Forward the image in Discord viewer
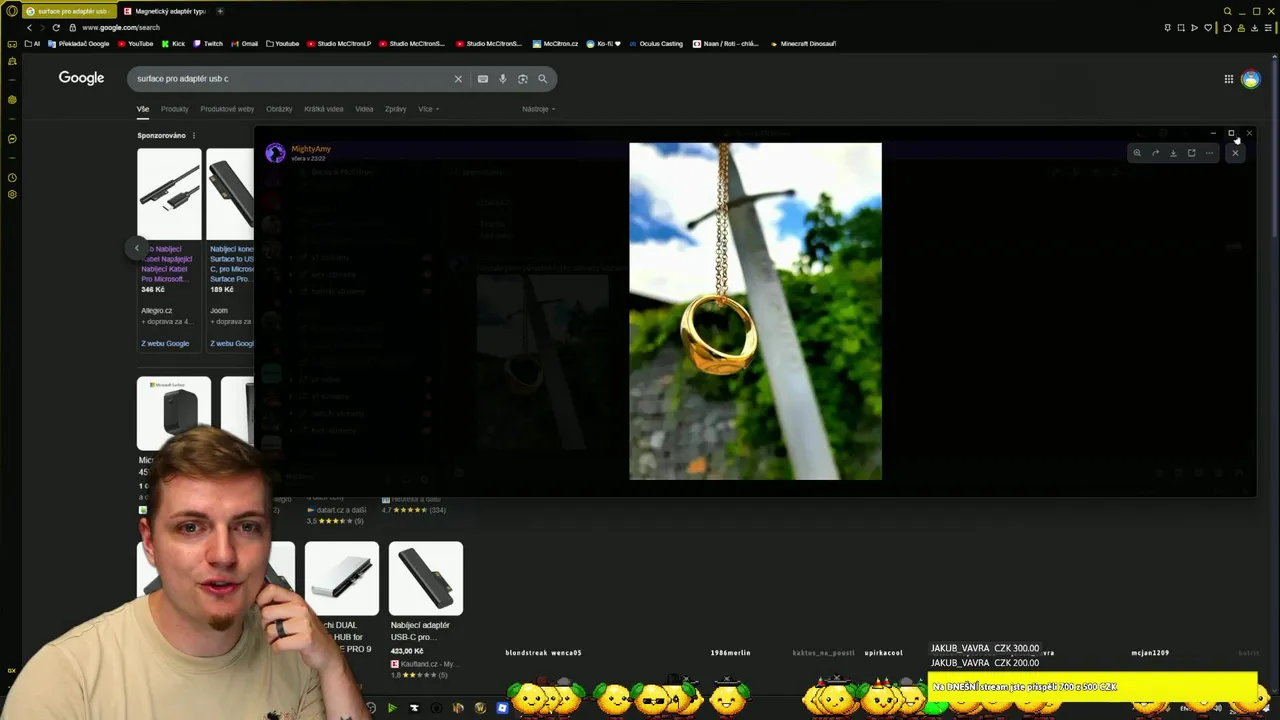Viewport: 1280px width, 720px height. coord(1155,153)
